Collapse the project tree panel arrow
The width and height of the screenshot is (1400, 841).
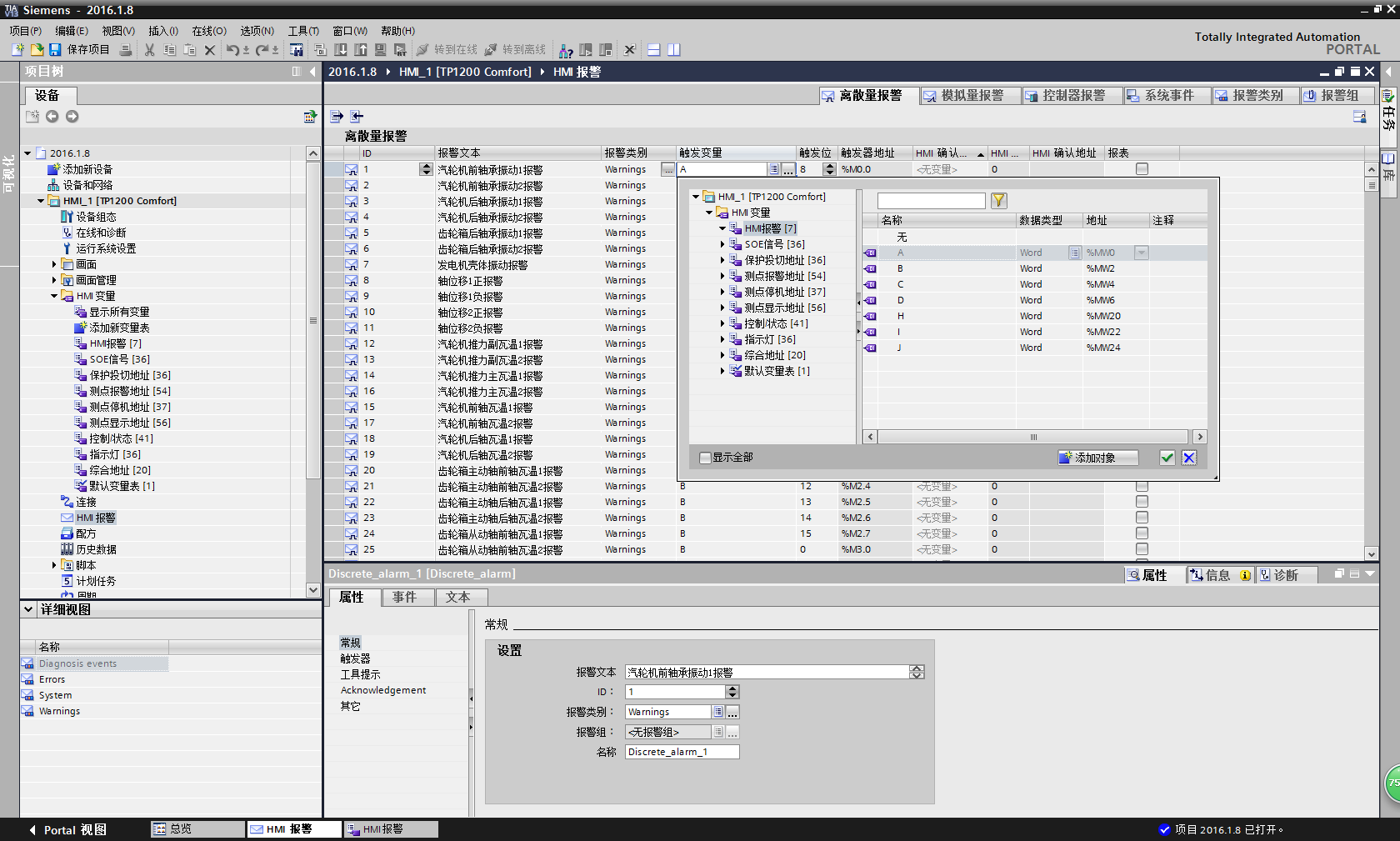(x=313, y=72)
